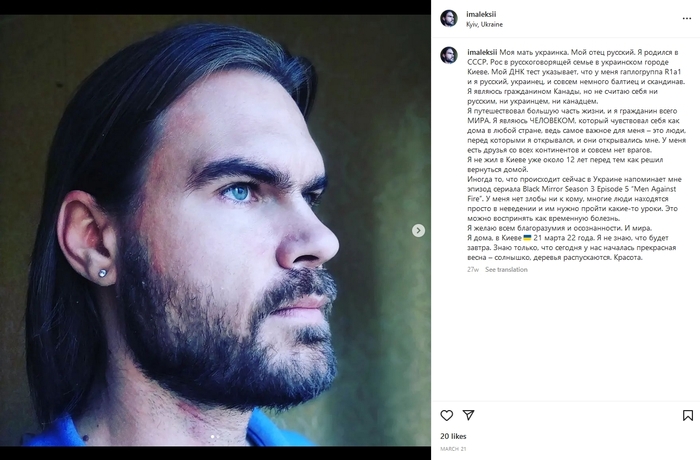Screen dimensions: 700x460
Task: Like the post with the heart icon
Action: click(447, 415)
